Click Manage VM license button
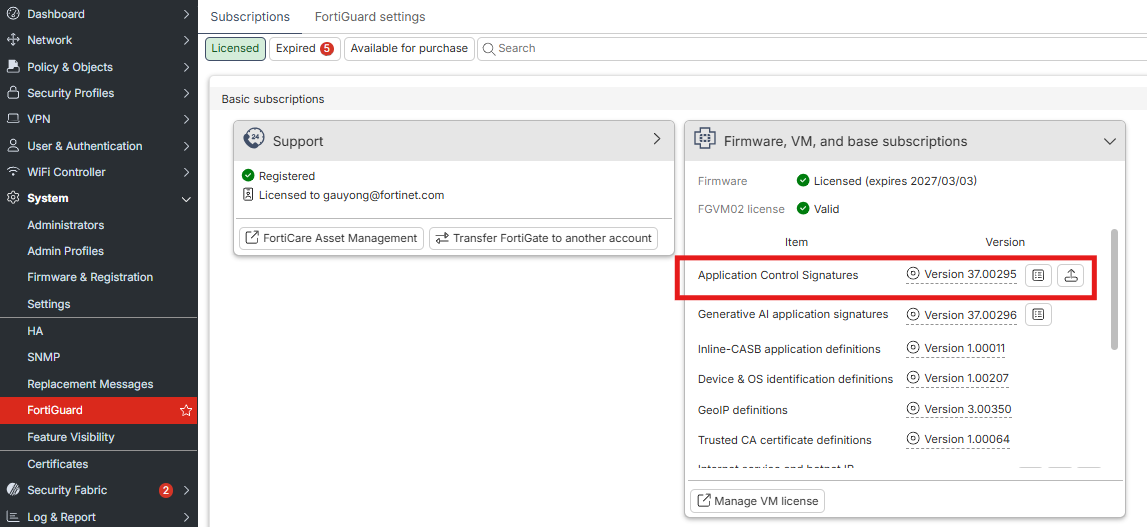 pyautogui.click(x=757, y=501)
